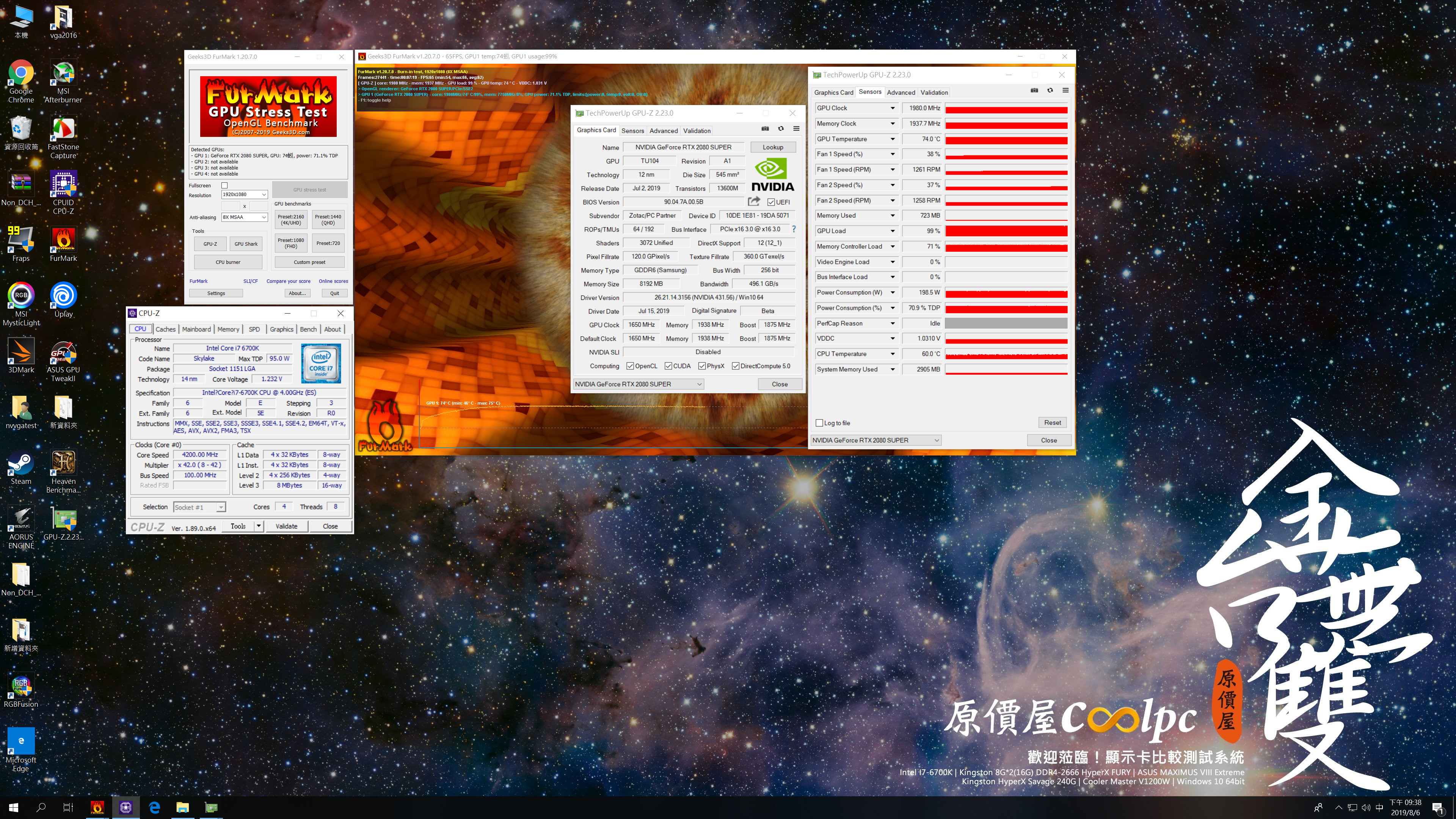Click the taskbar clock showing 09:38
Image resolution: width=1456 pixels, height=819 pixels.
pyautogui.click(x=1405, y=808)
